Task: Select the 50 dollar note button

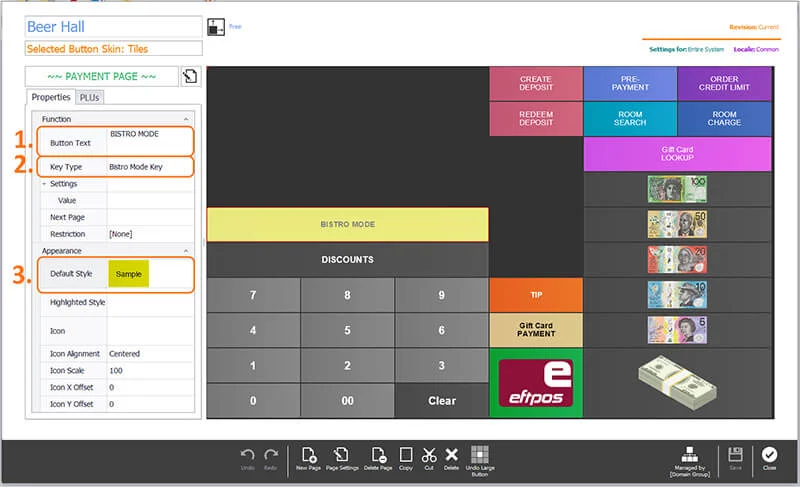Action: (678, 224)
